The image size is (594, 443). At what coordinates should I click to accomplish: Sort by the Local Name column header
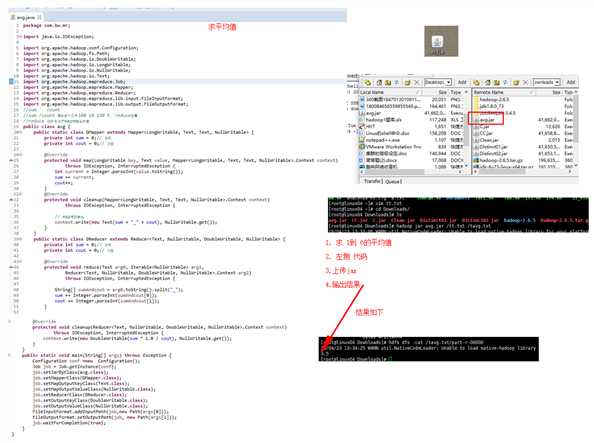coord(391,92)
